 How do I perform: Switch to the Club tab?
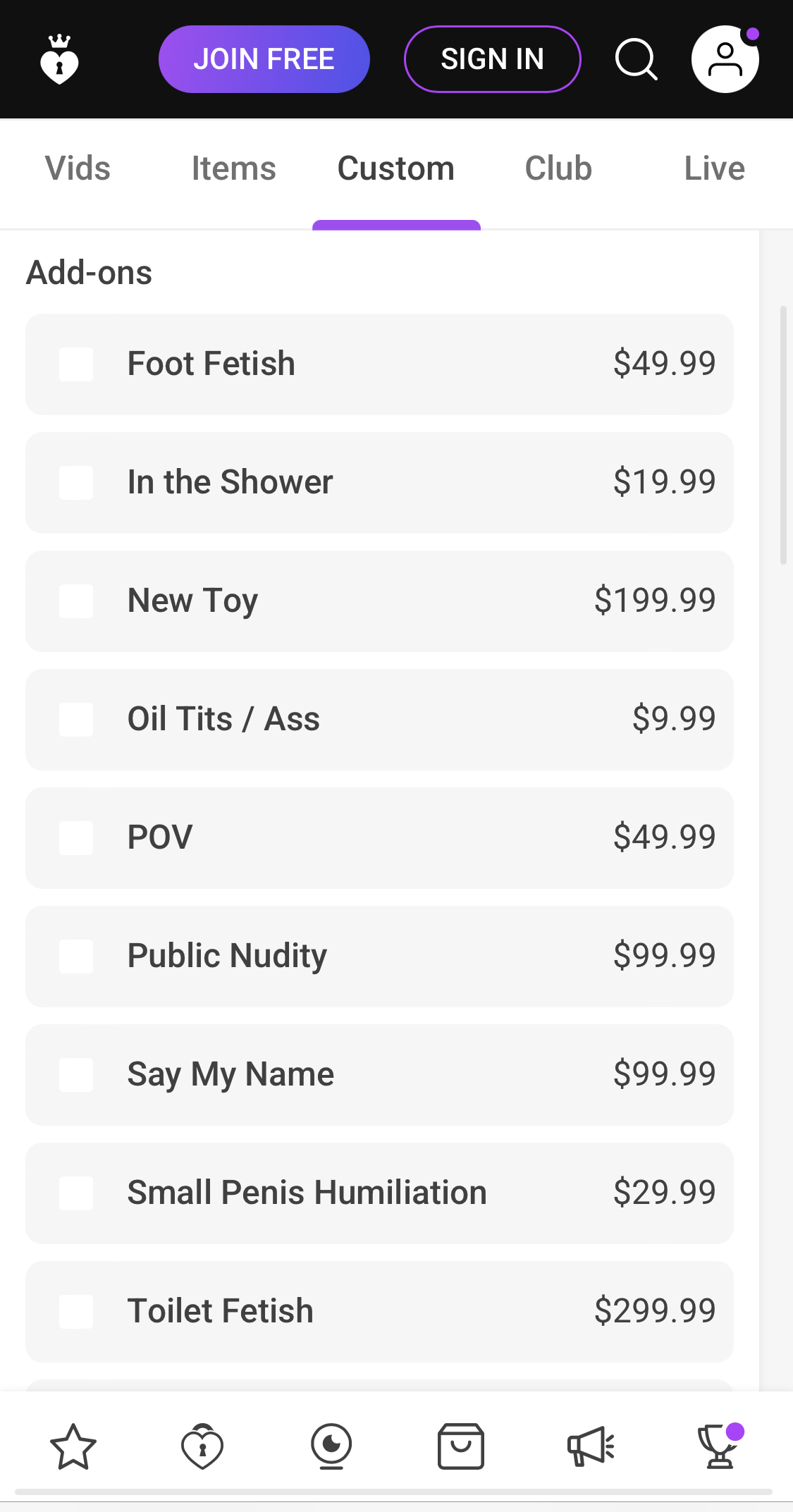click(x=558, y=169)
